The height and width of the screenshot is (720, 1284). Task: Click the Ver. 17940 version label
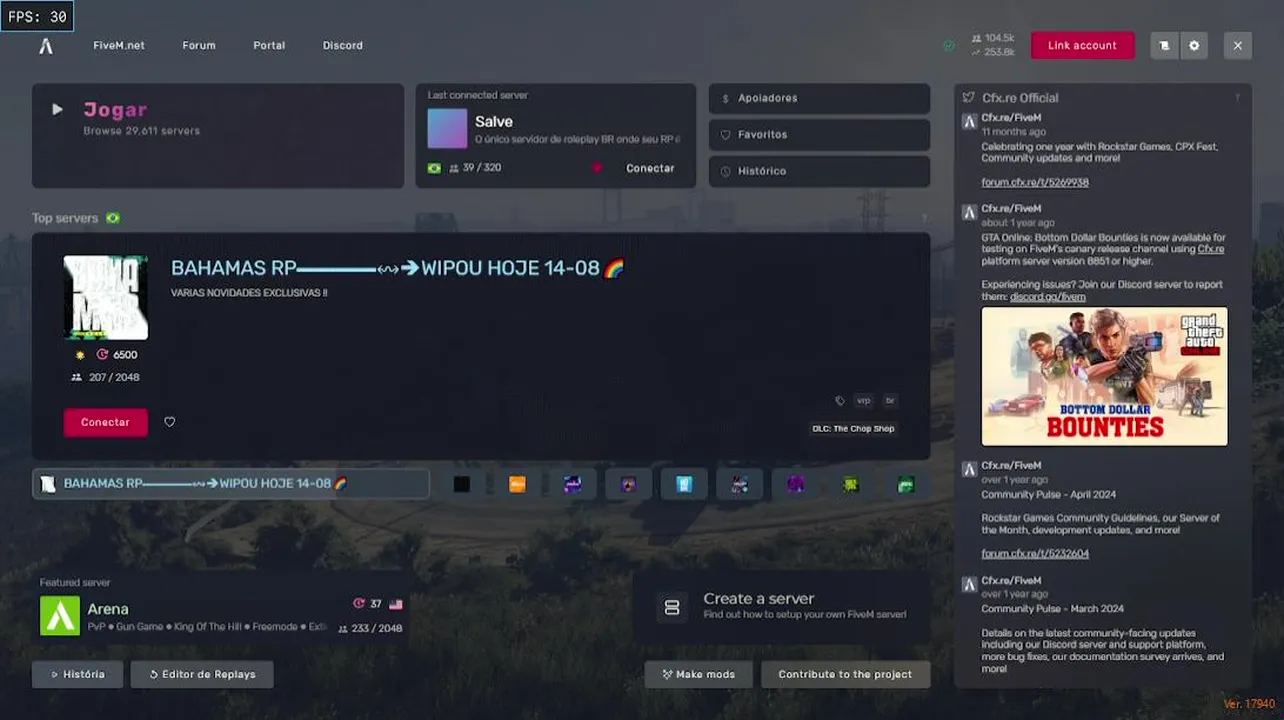[x=1250, y=704]
